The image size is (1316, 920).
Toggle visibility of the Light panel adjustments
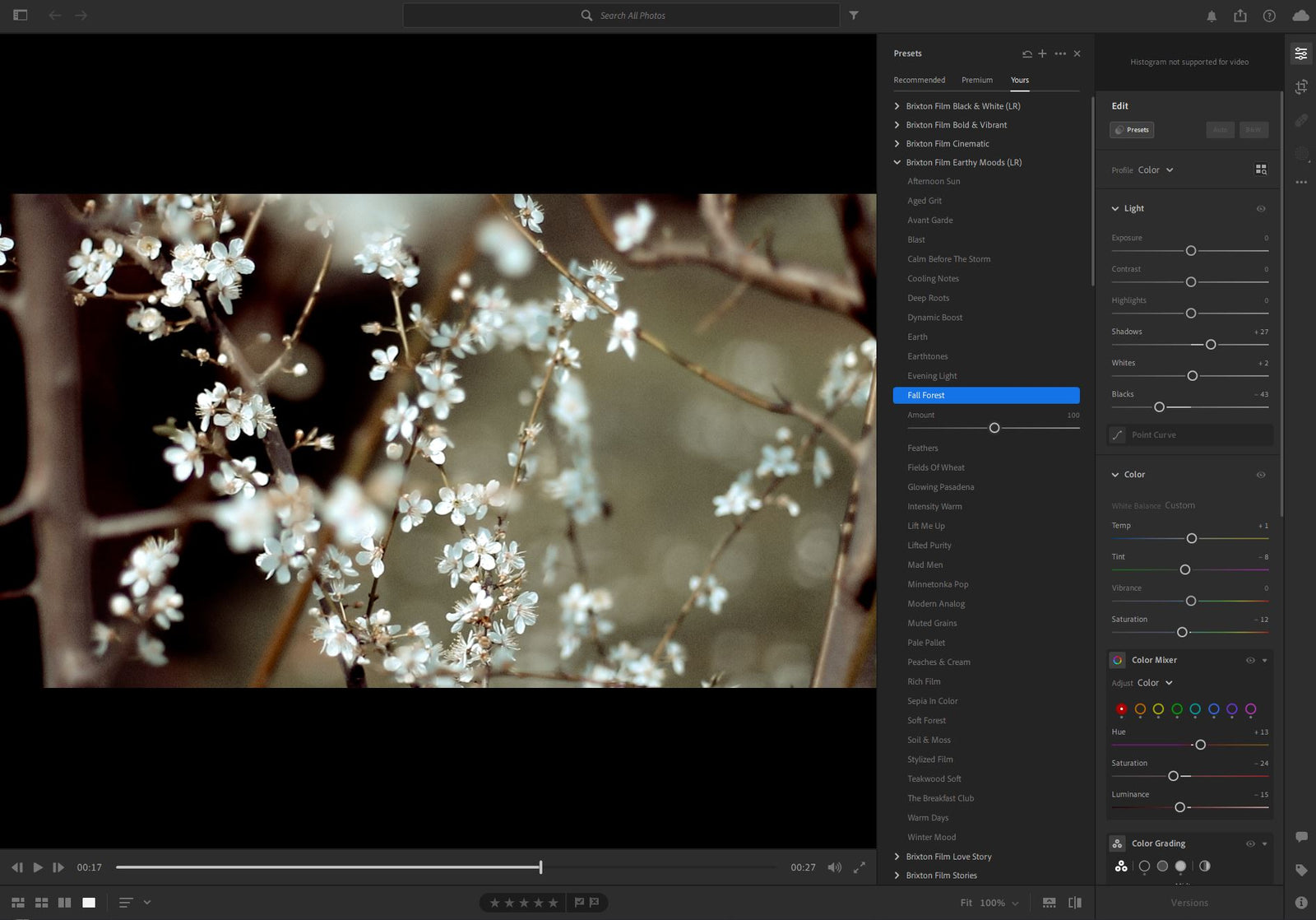1260,208
